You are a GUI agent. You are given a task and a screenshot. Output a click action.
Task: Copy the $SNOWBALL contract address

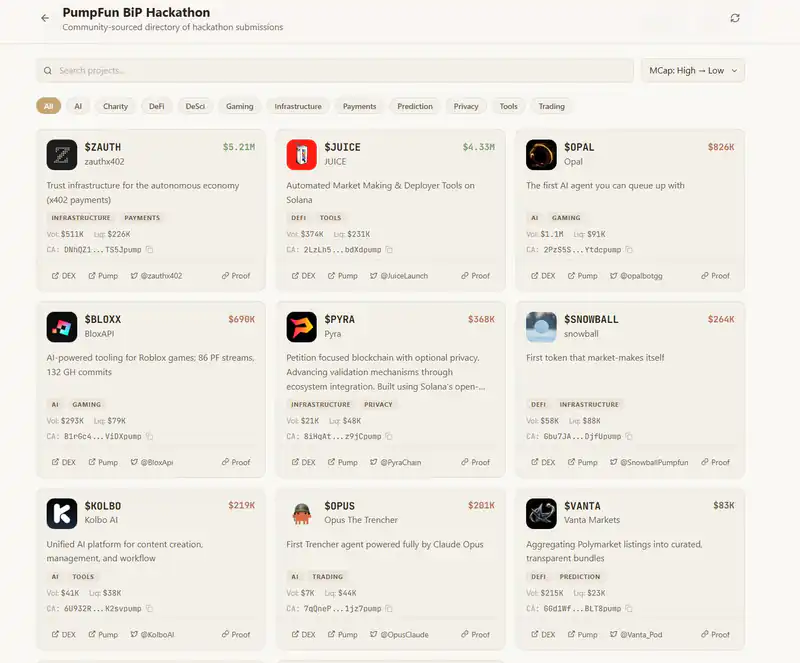click(x=630, y=436)
